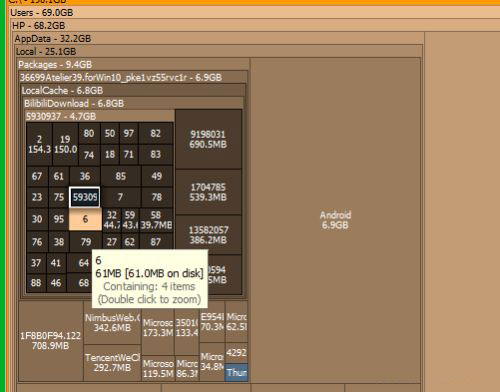This screenshot has height=392, width=500.
Task: Click the 3501 133.4 block
Action: click(x=187, y=328)
